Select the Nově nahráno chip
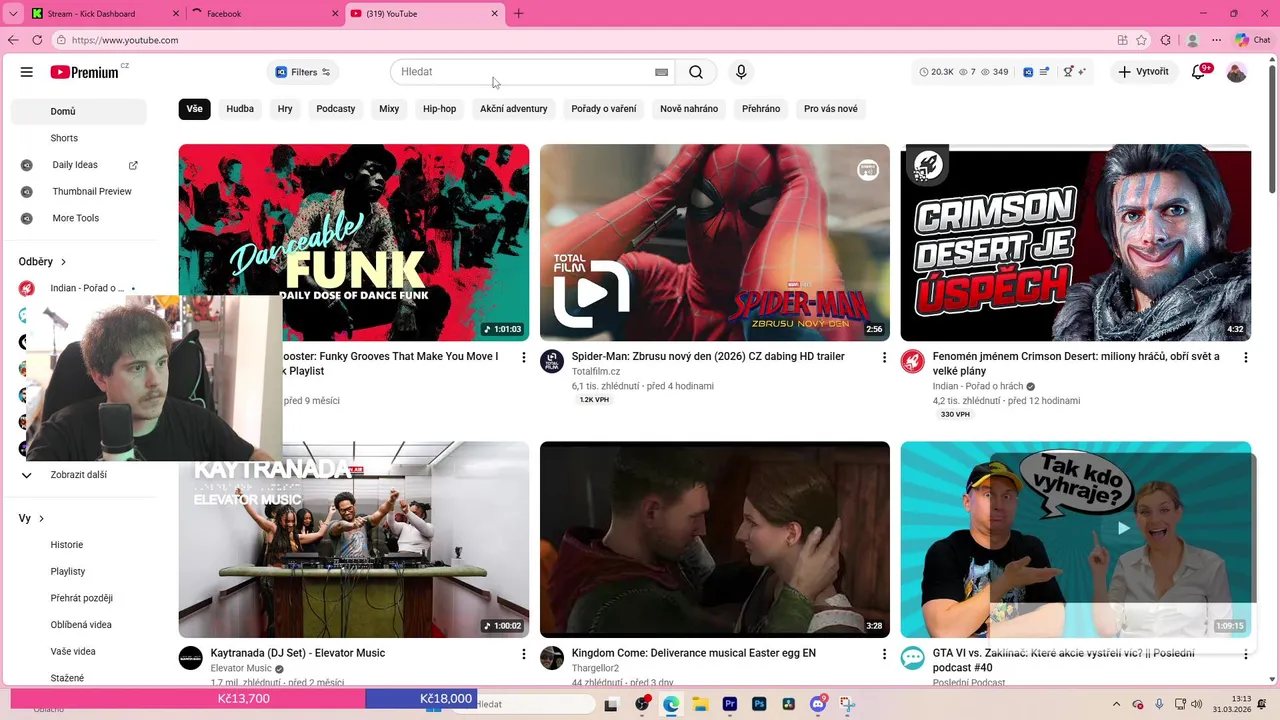Image resolution: width=1280 pixels, height=720 pixels. coord(689,109)
